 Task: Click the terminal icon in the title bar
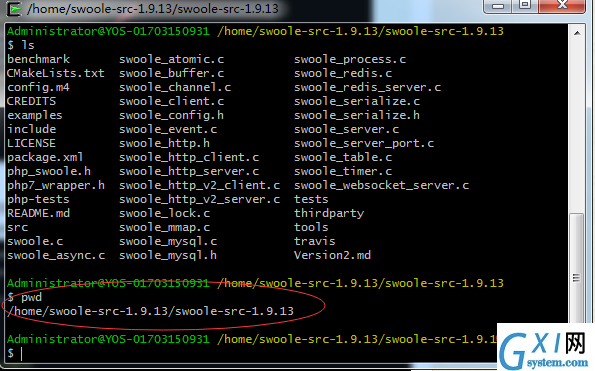pos(14,9)
